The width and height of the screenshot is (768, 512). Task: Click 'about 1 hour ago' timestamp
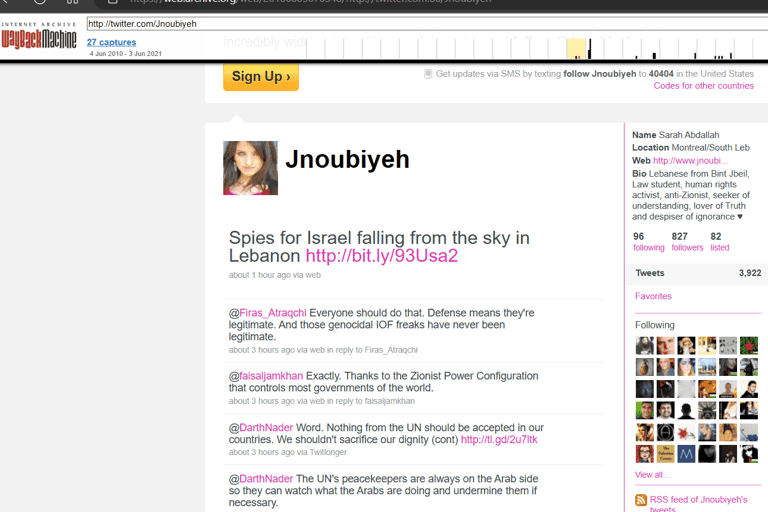[x=260, y=275]
